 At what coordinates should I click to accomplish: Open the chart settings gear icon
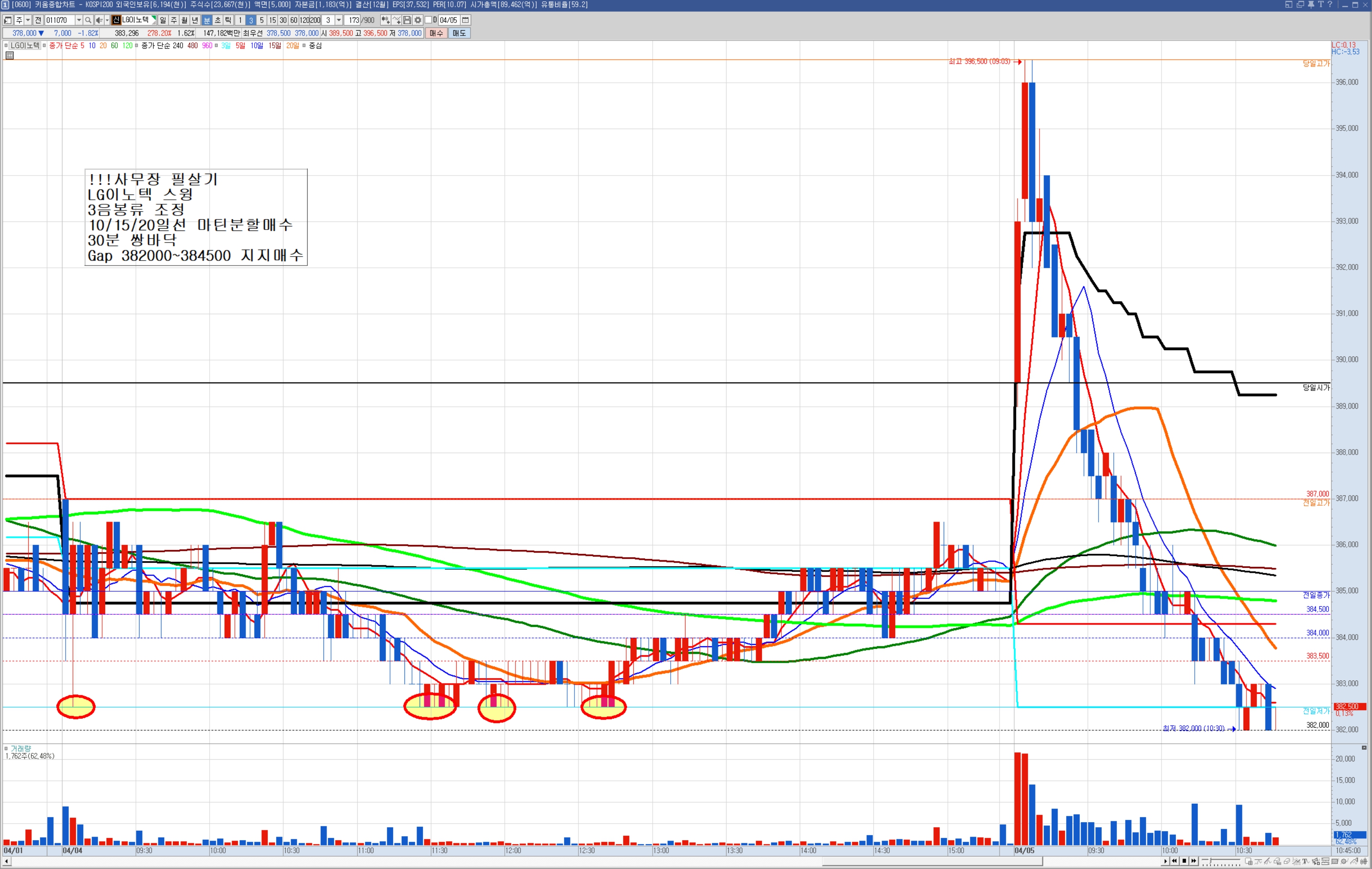pos(417,20)
